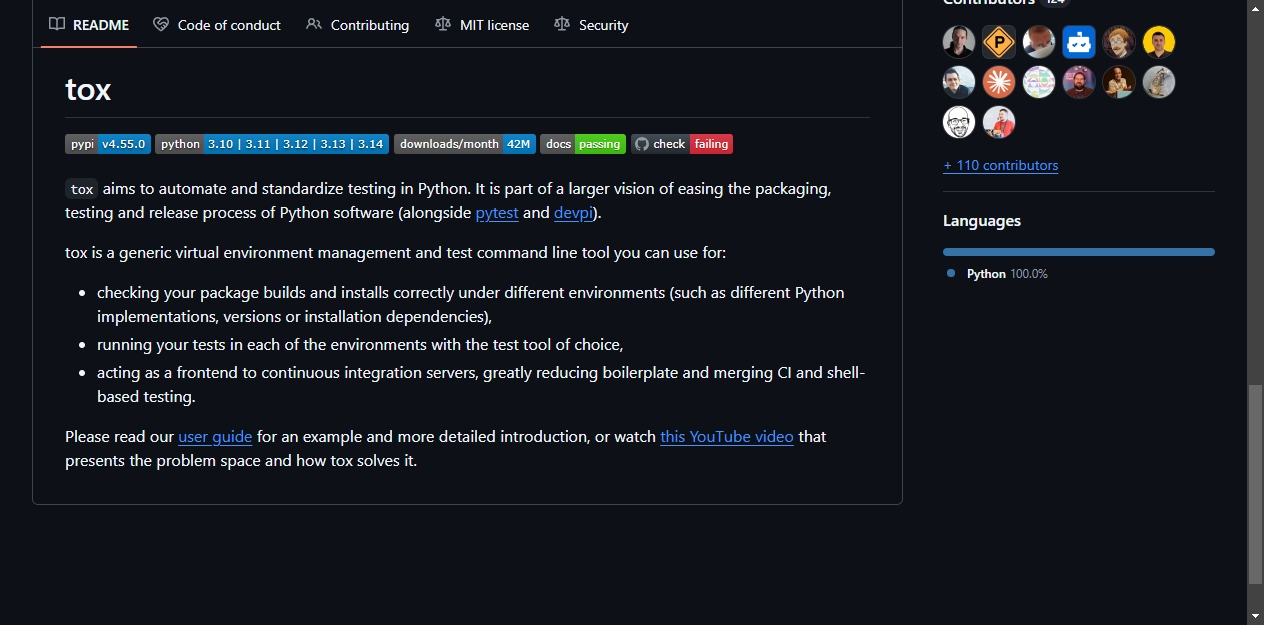The width and height of the screenshot is (1264, 625).
Task: Click the scale icon beside Security
Action: pyautogui.click(x=562, y=25)
